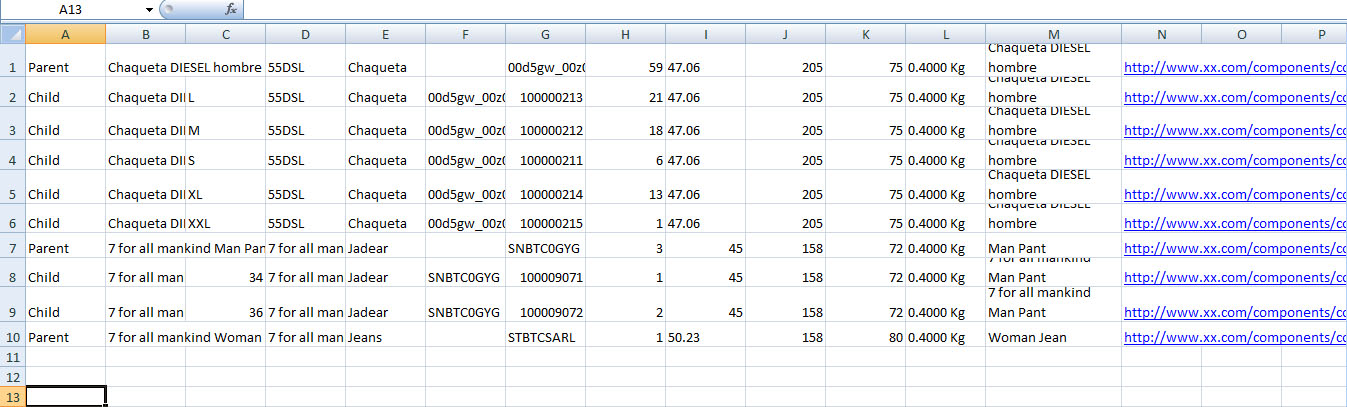1347x407 pixels.
Task: Click cell G5 with value 100000214
Action: pos(545,189)
